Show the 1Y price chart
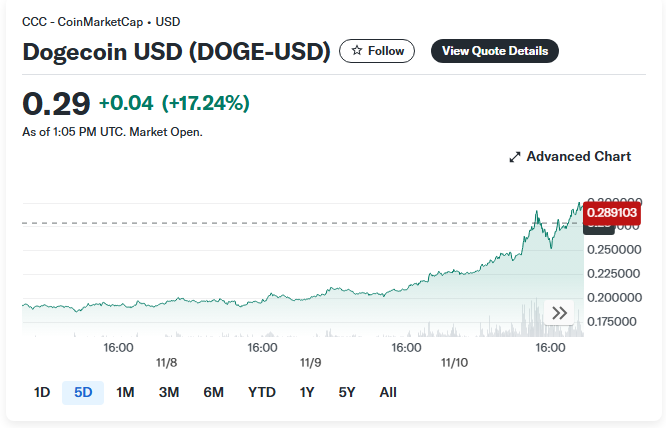The image size is (666, 428). pos(307,393)
